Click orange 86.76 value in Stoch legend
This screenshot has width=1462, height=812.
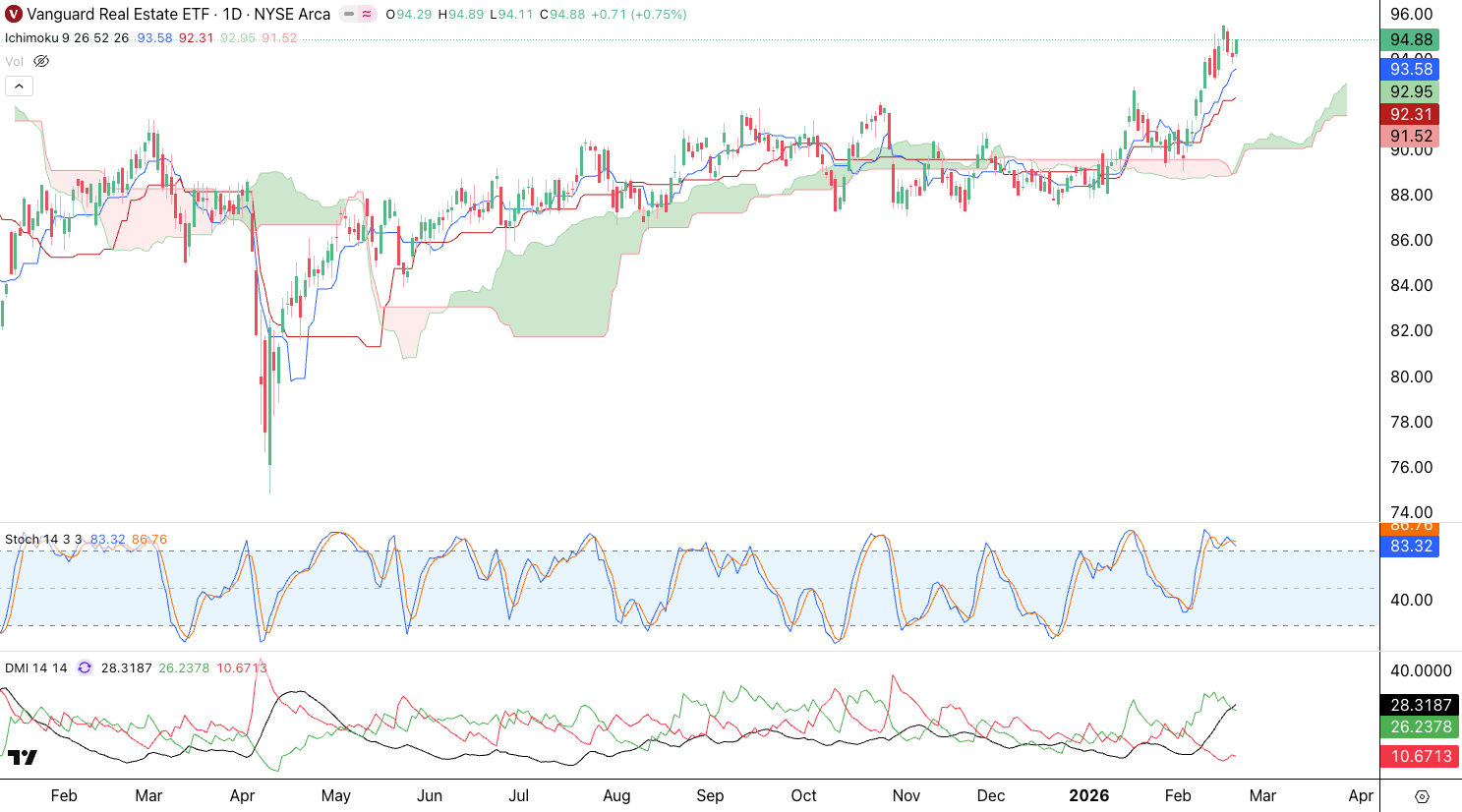(x=149, y=540)
